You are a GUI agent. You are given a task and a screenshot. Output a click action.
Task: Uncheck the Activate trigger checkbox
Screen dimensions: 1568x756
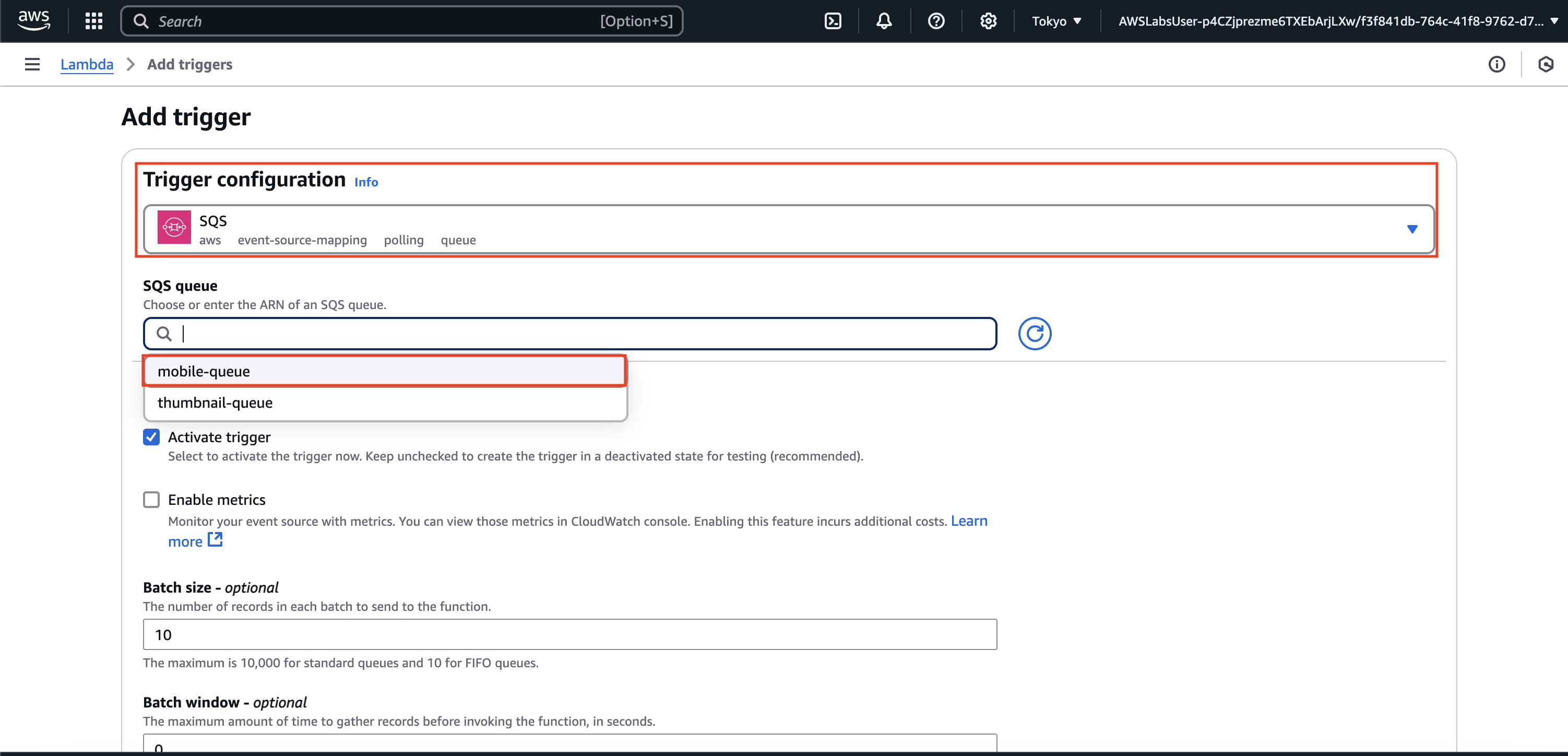pos(151,437)
